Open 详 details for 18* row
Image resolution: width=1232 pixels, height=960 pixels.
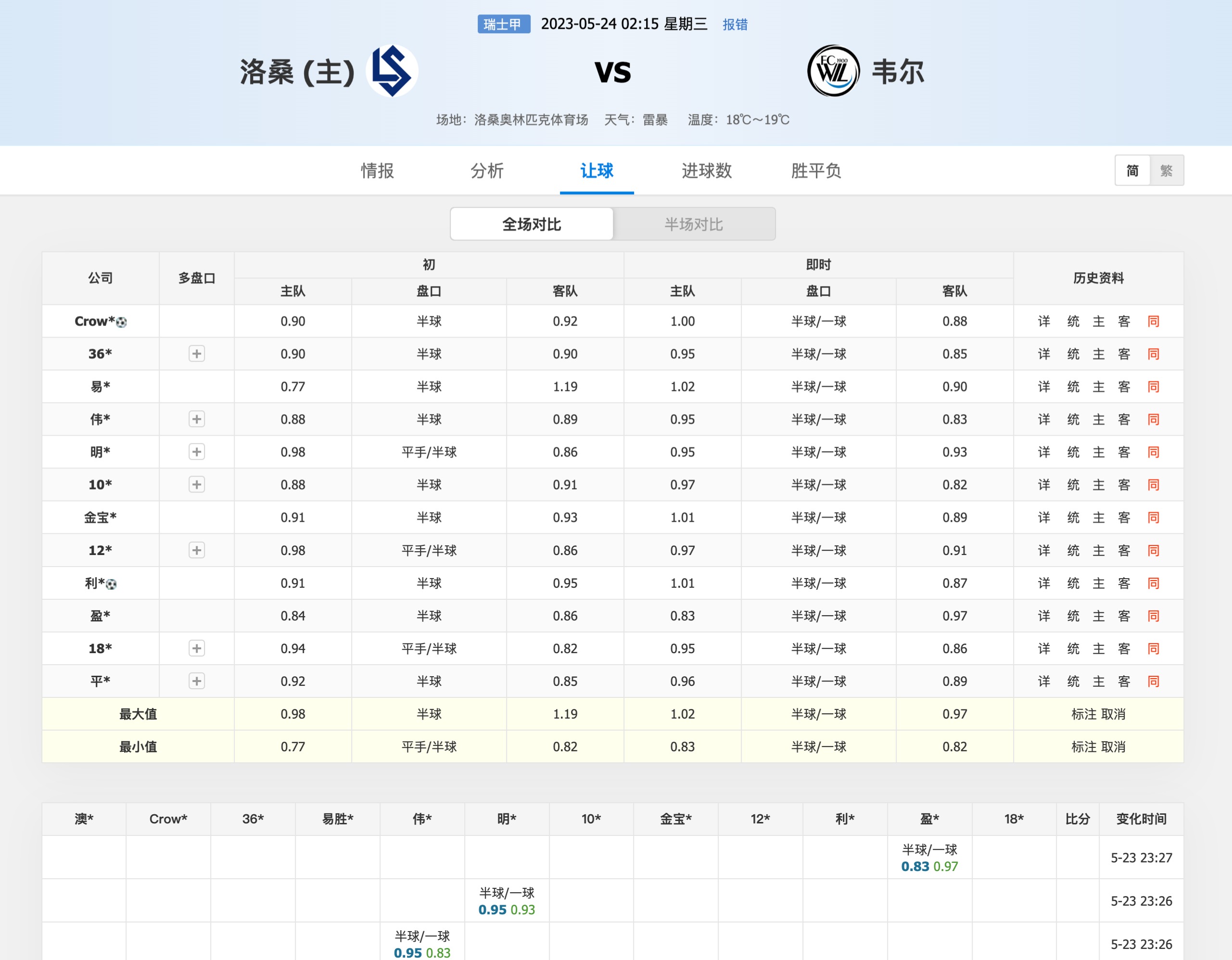tap(1043, 648)
